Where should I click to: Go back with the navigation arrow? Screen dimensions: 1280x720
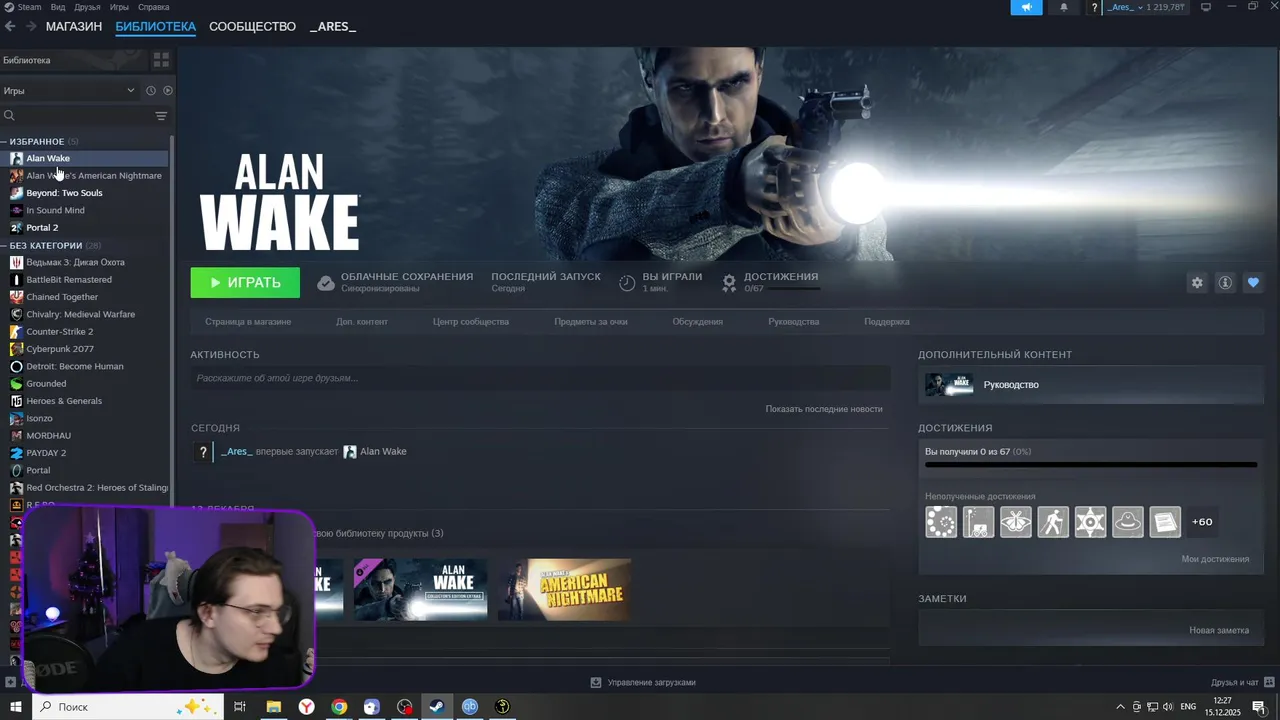click(10, 26)
